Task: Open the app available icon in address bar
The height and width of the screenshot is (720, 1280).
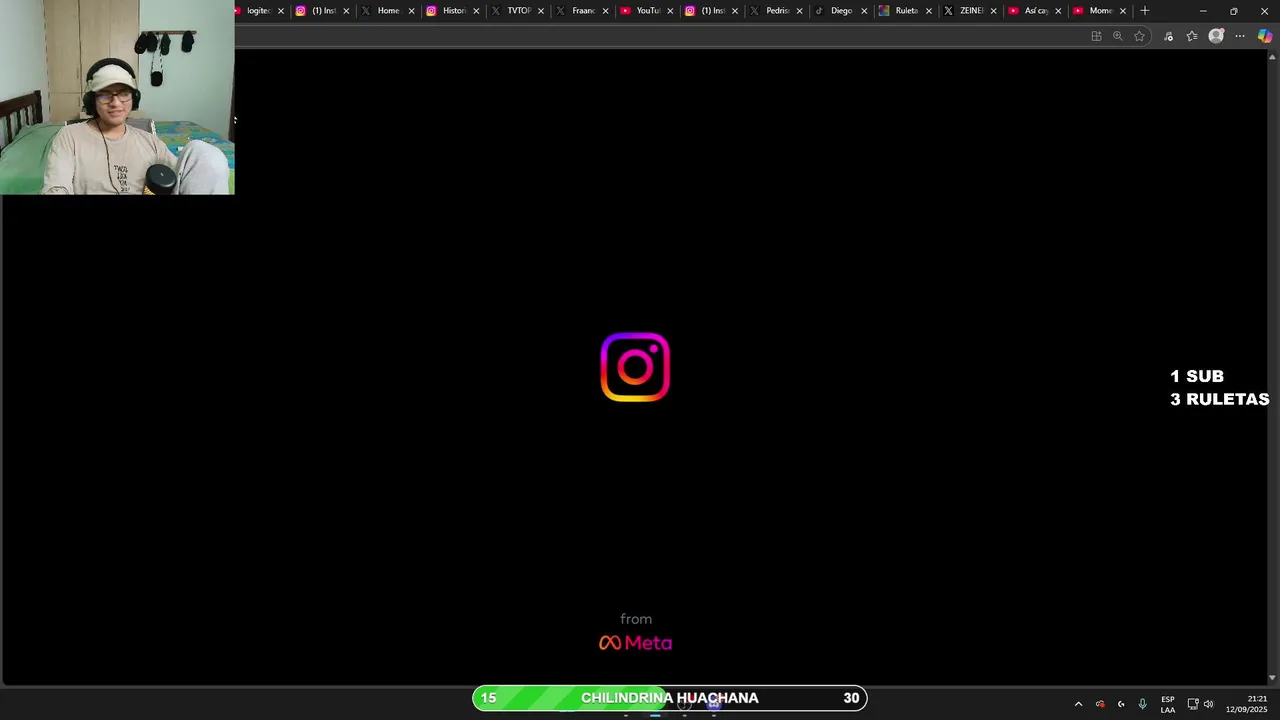Action: (1096, 36)
